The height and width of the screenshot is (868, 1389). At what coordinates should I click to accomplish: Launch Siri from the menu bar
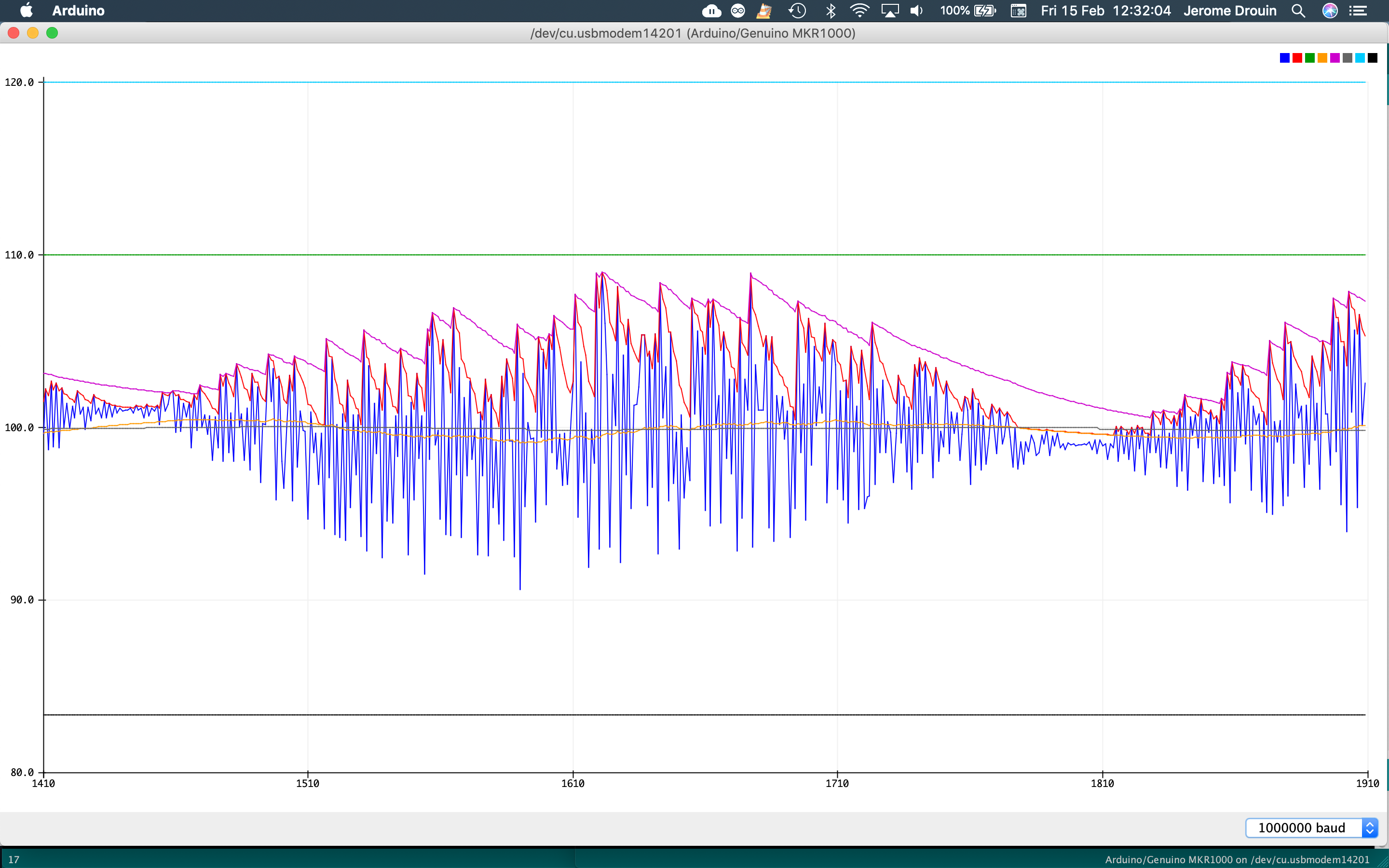pyautogui.click(x=1330, y=10)
